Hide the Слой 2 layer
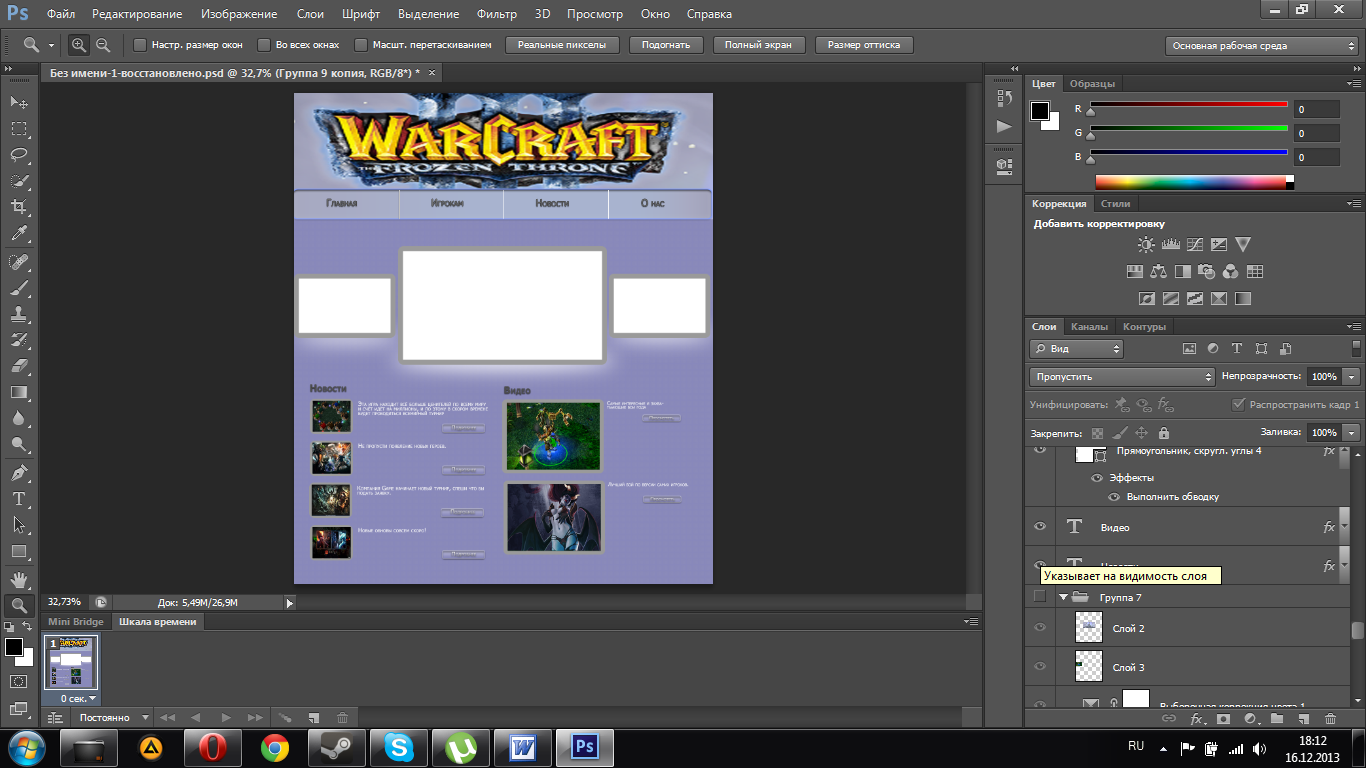 1040,628
